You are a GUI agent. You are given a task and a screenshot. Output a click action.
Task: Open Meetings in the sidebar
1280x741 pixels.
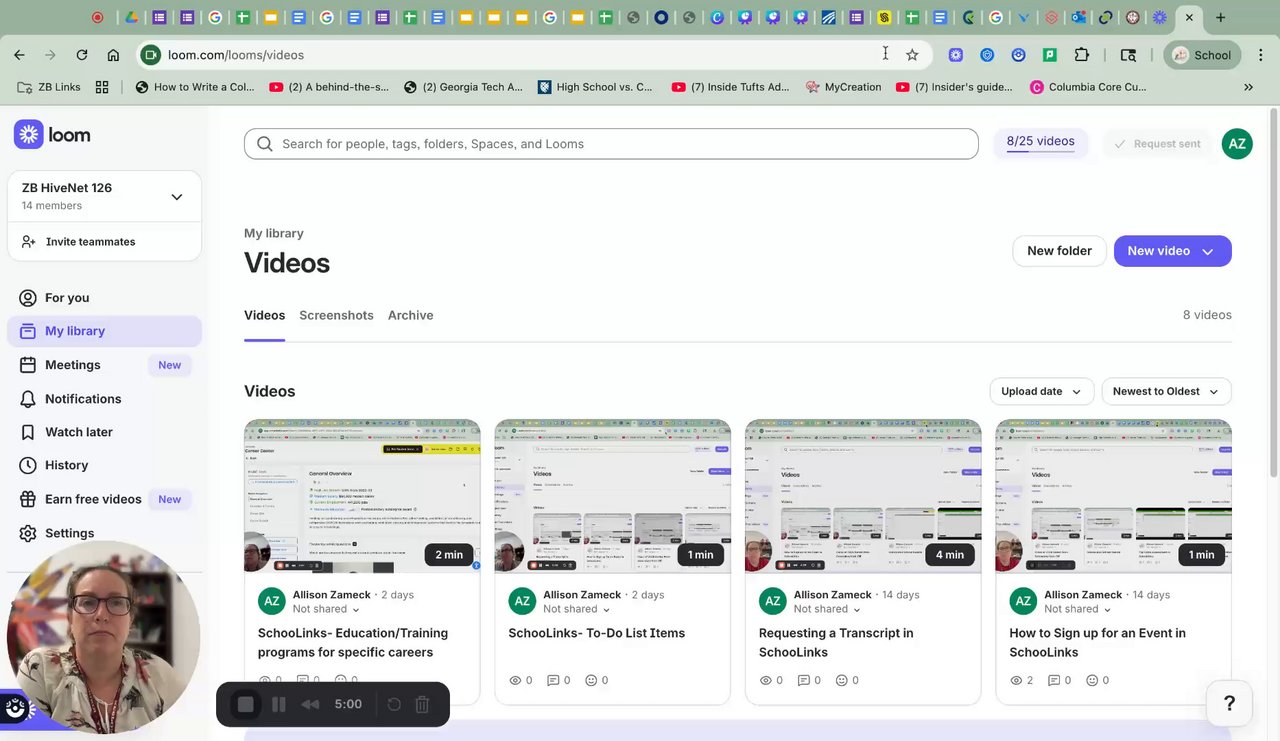(104, 365)
